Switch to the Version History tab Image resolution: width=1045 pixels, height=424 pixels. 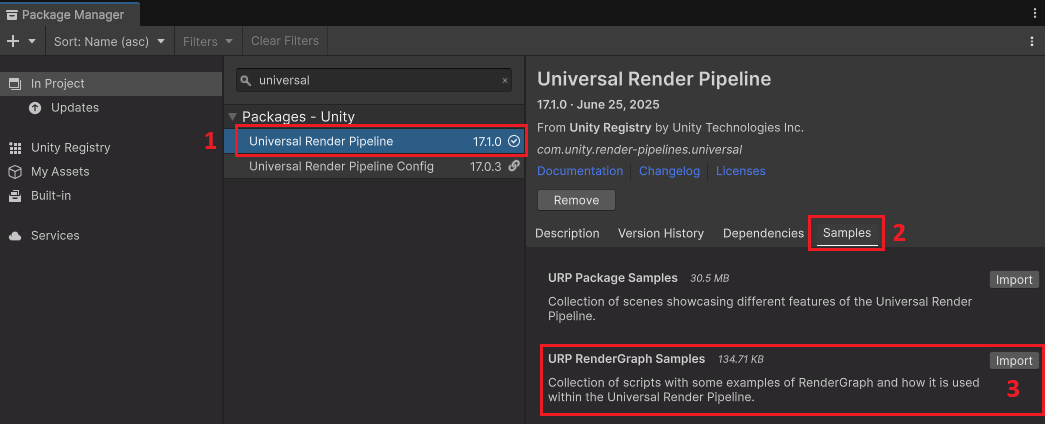click(660, 233)
